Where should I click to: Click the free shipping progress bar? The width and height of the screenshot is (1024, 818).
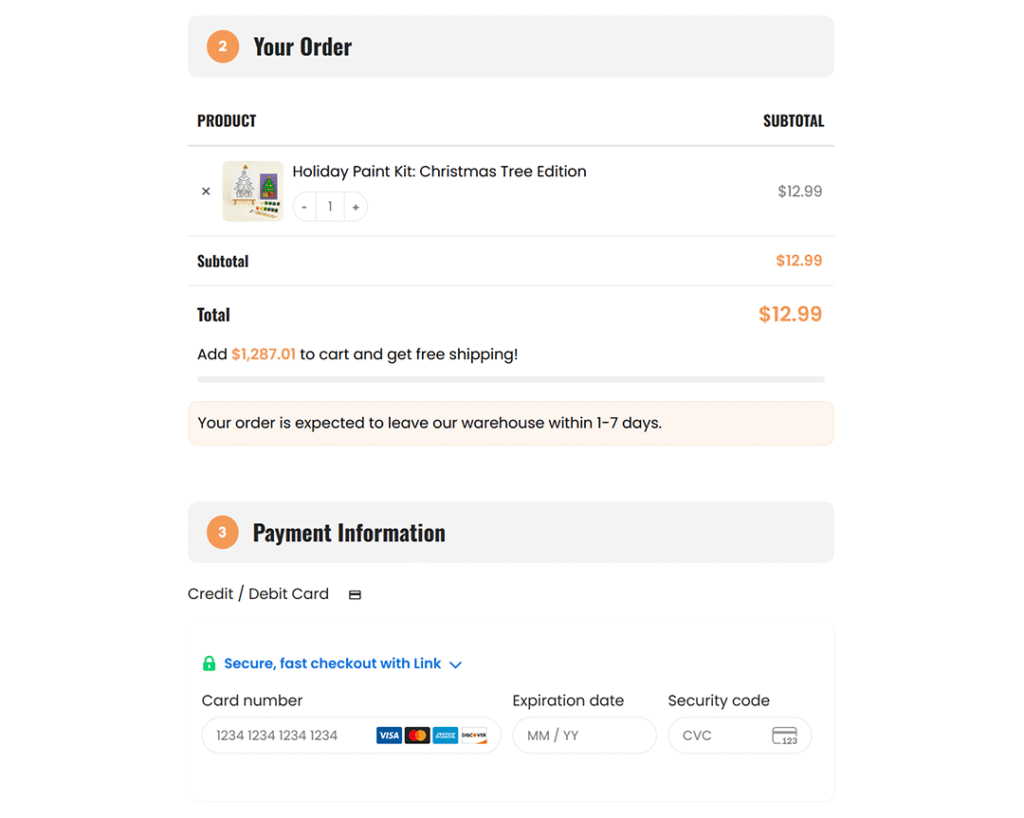click(x=511, y=380)
